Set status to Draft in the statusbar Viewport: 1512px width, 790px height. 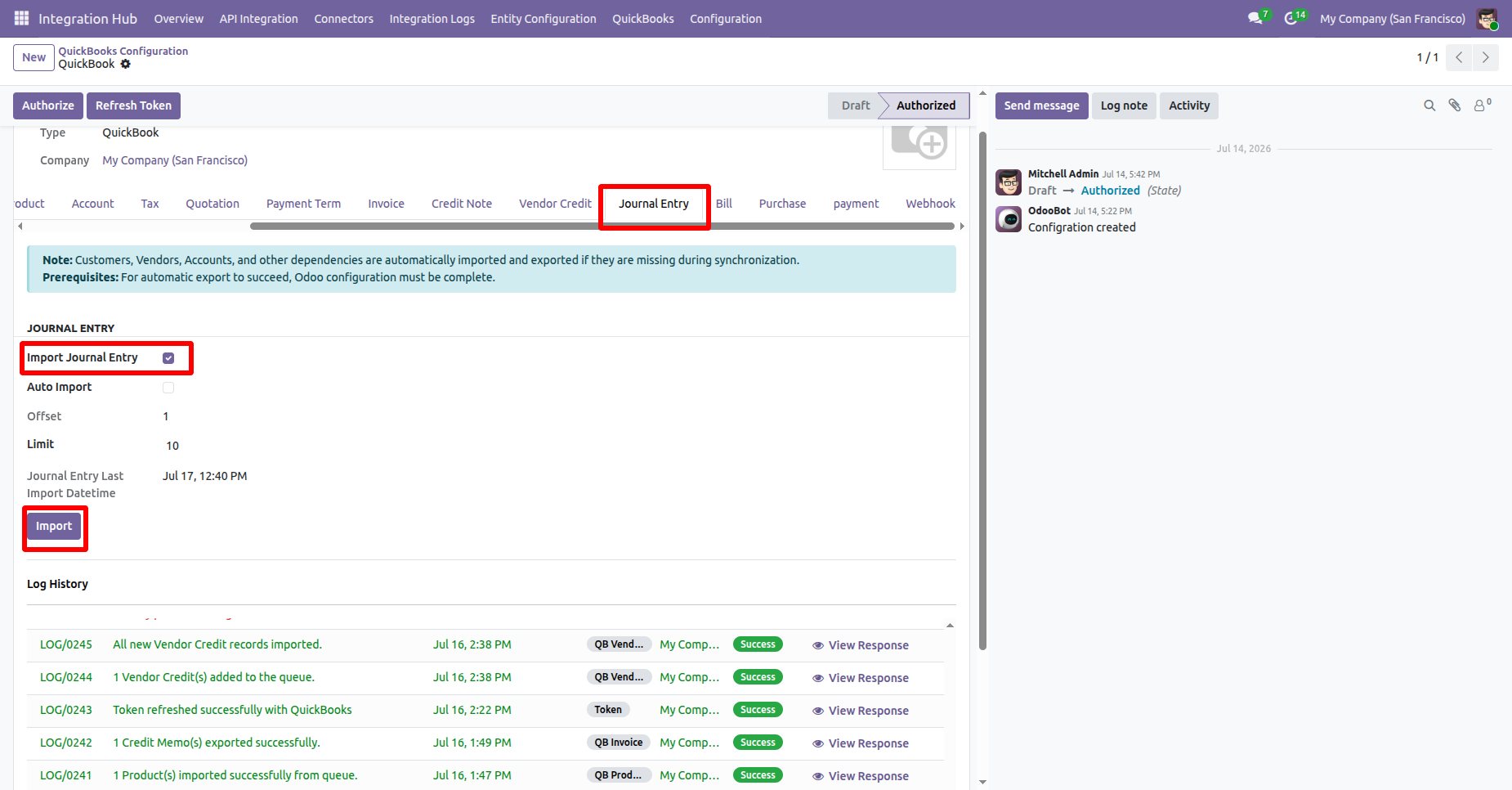tap(855, 105)
